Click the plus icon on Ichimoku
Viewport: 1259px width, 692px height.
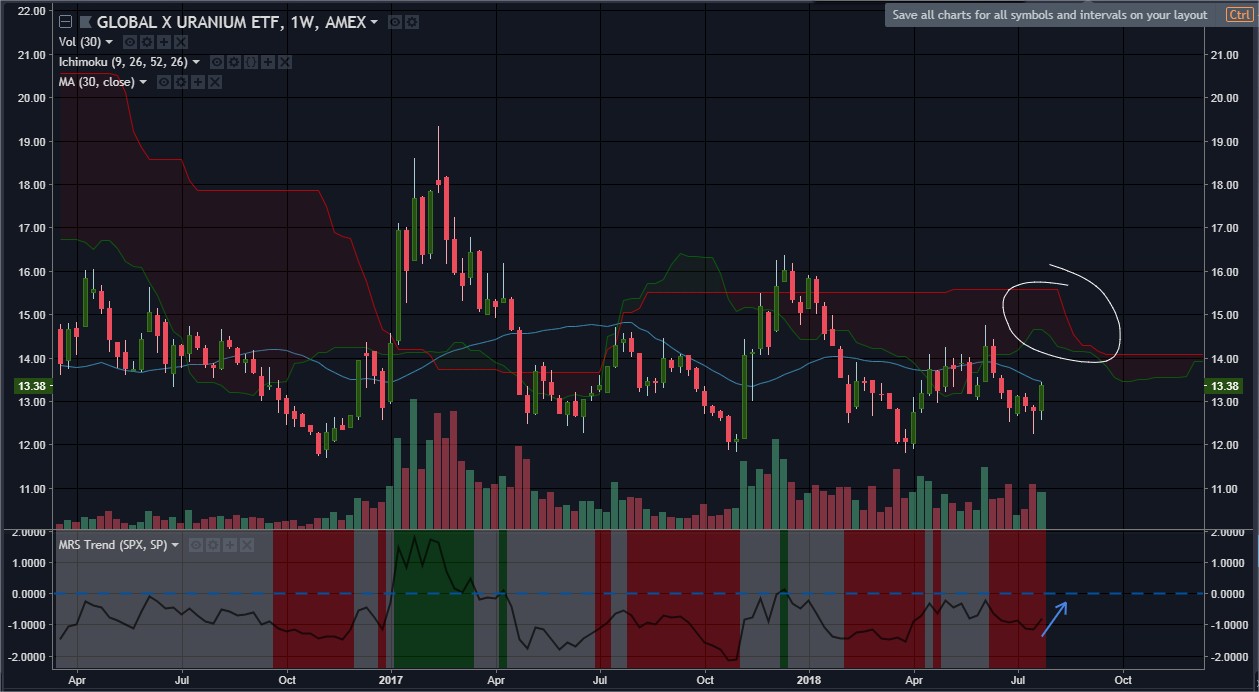(267, 62)
